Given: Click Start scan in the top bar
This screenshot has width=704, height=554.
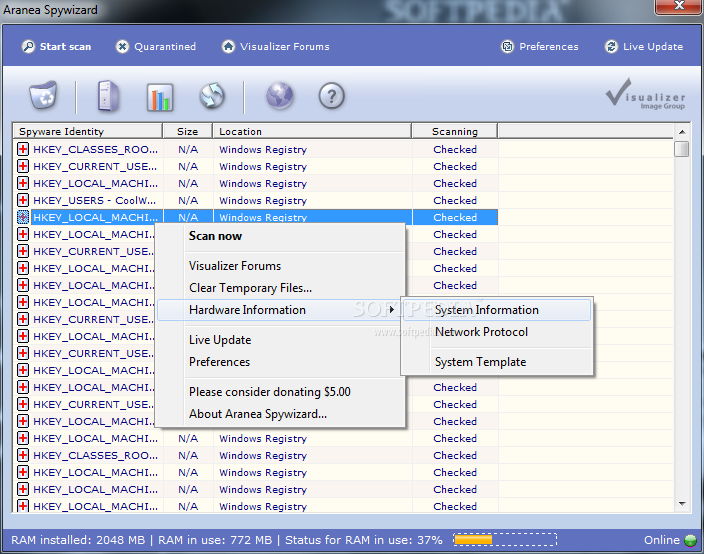Looking at the screenshot, I should [57, 47].
